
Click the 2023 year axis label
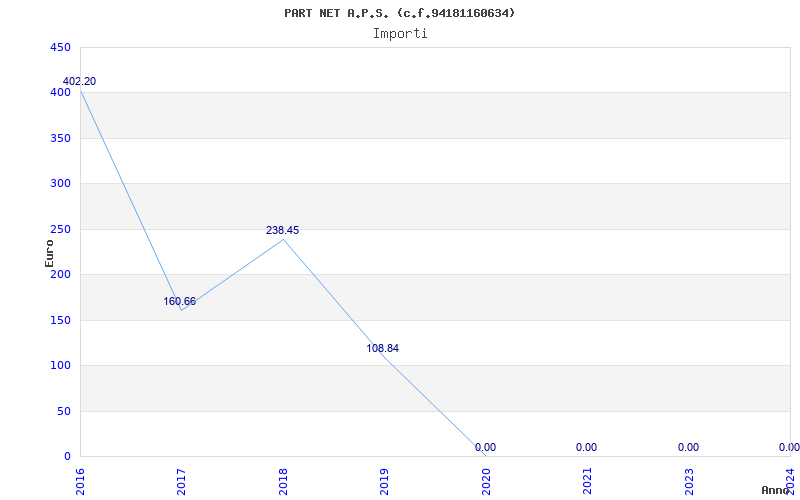tap(688, 480)
